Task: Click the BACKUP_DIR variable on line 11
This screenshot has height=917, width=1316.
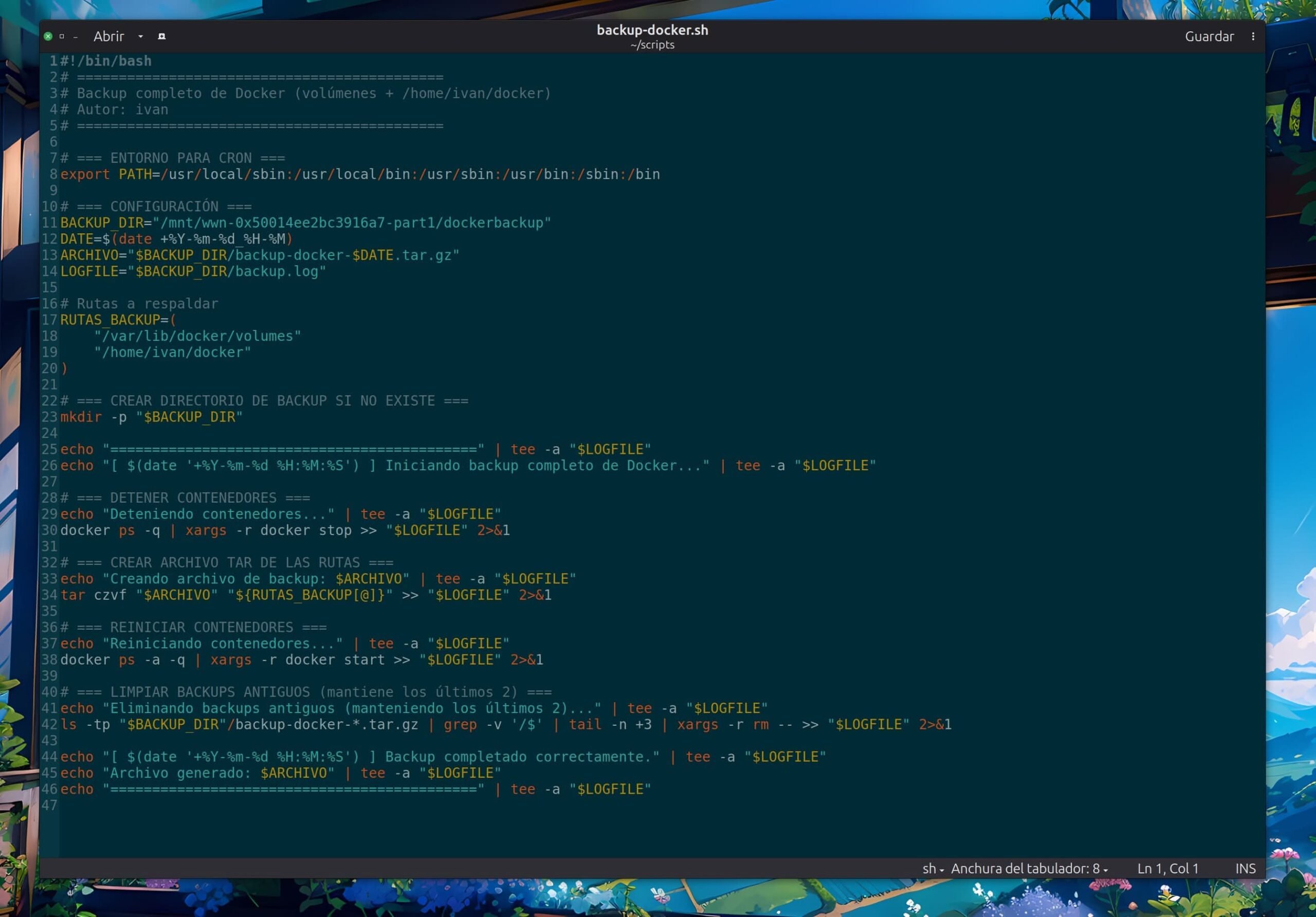Action: pos(101,223)
